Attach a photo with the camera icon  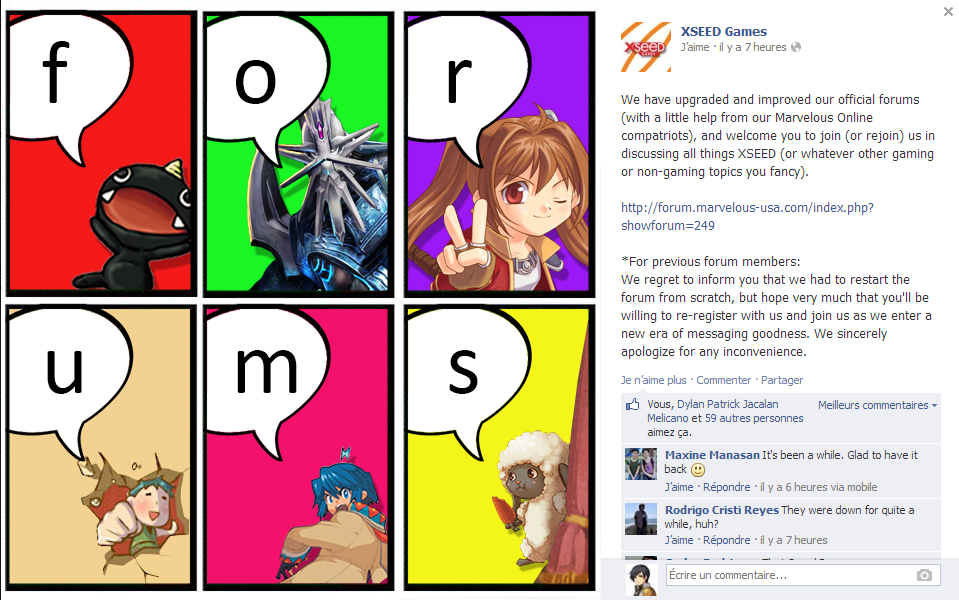click(x=924, y=575)
